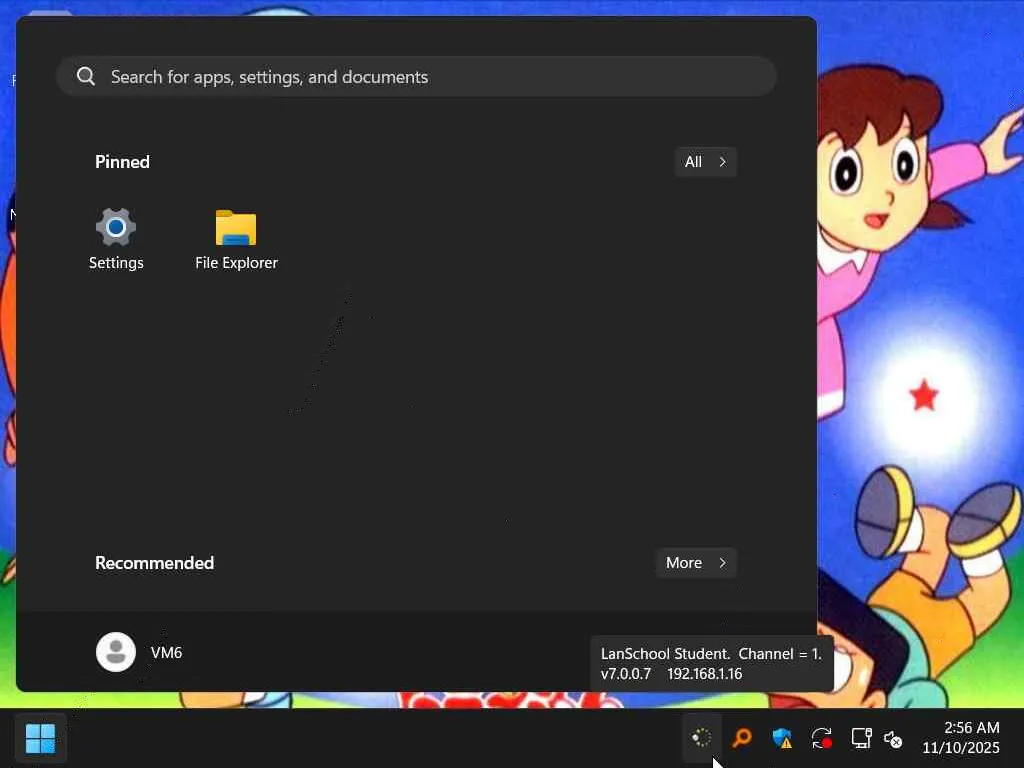Screen dimensions: 1024x768
Task: Open Windows Security shield warning icon
Action: point(782,738)
